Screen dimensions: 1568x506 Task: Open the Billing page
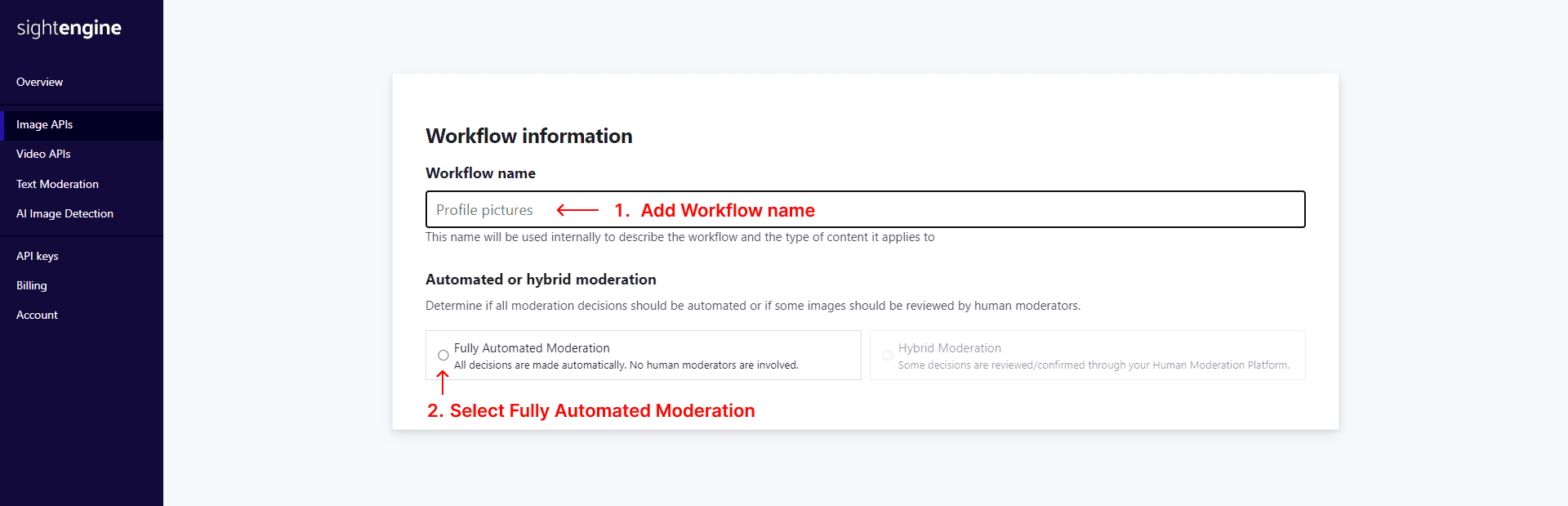(31, 285)
